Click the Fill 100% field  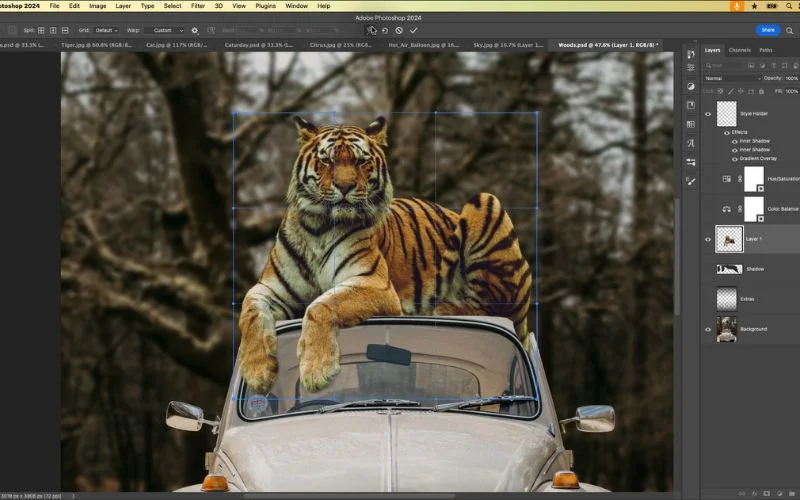792,91
